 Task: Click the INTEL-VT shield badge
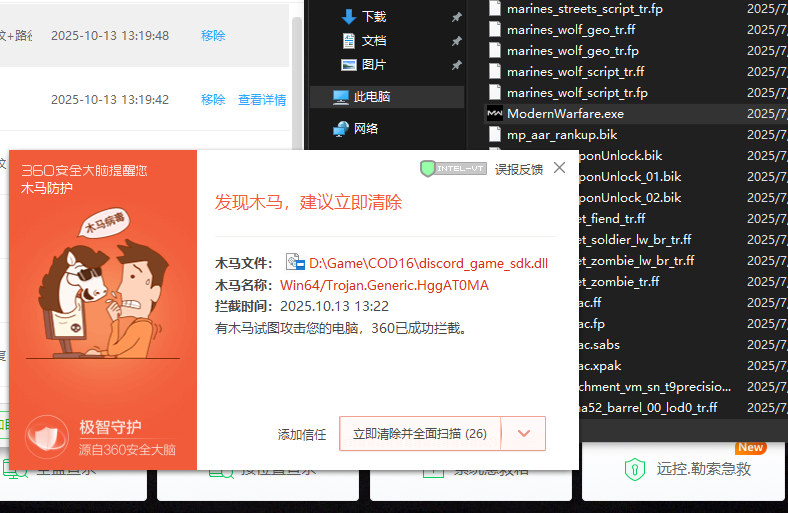coord(453,169)
